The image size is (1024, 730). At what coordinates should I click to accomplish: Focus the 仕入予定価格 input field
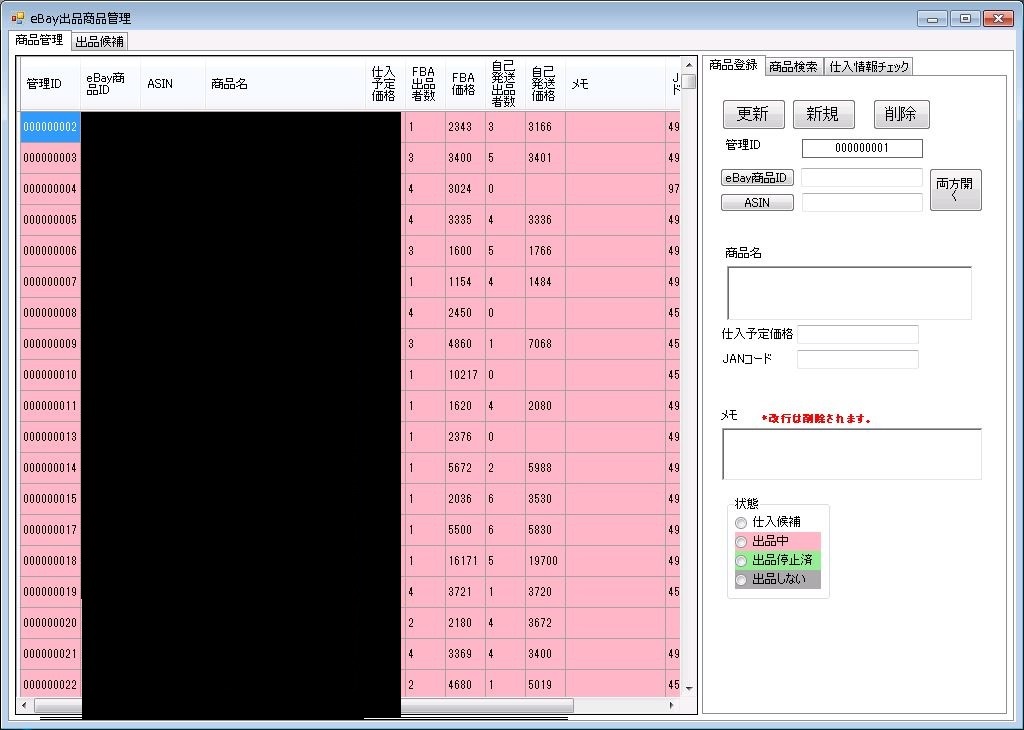[857, 334]
